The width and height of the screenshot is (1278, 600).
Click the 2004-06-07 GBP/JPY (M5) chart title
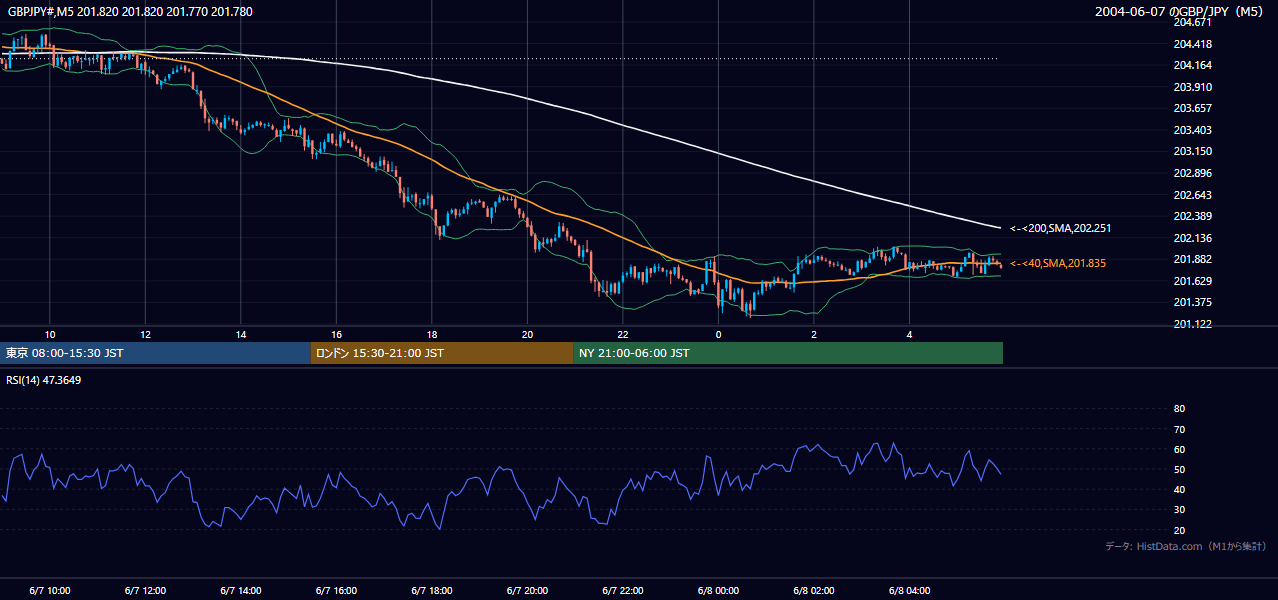click(x=1181, y=11)
